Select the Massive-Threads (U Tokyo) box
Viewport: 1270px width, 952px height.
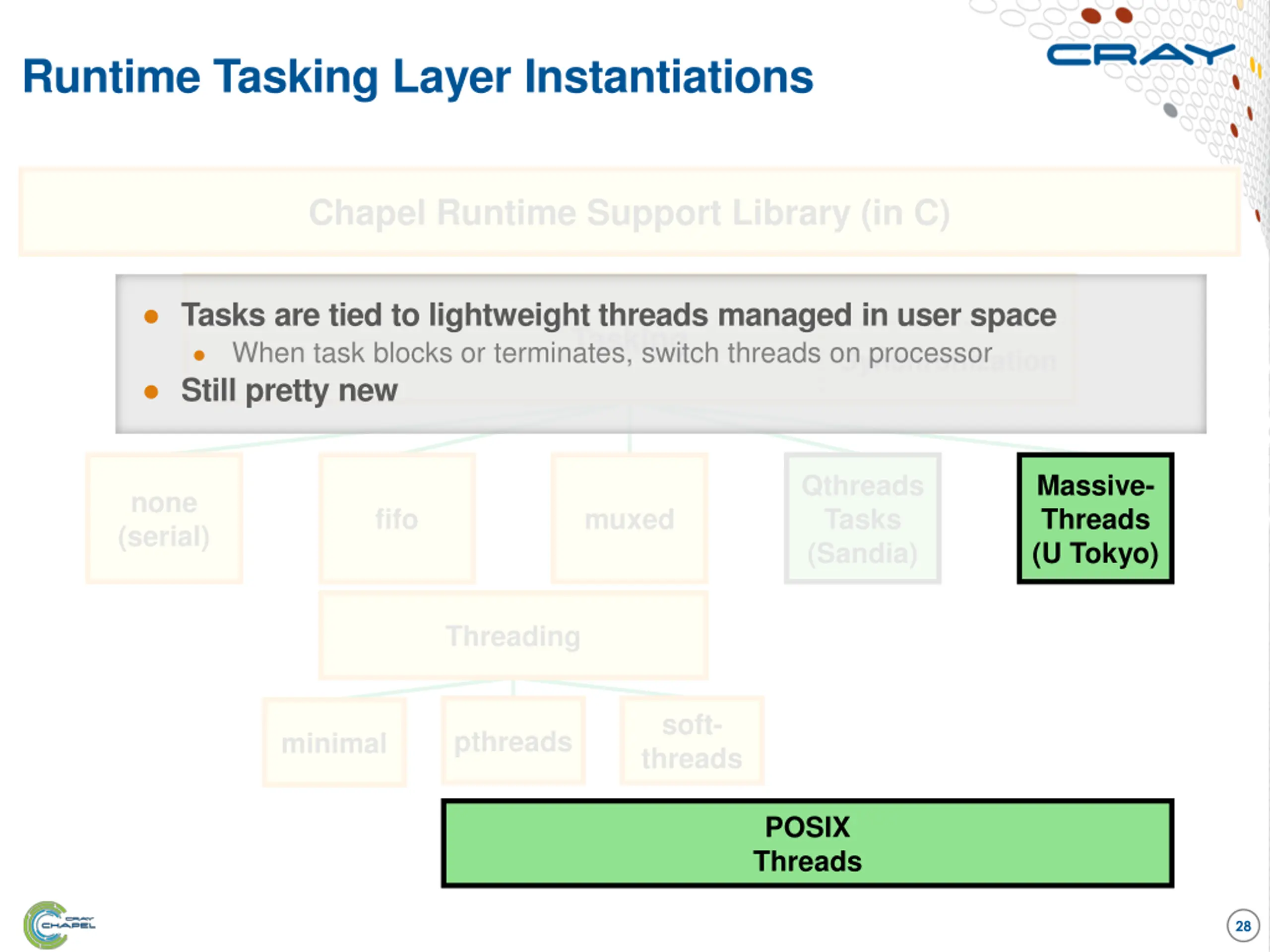click(1095, 518)
